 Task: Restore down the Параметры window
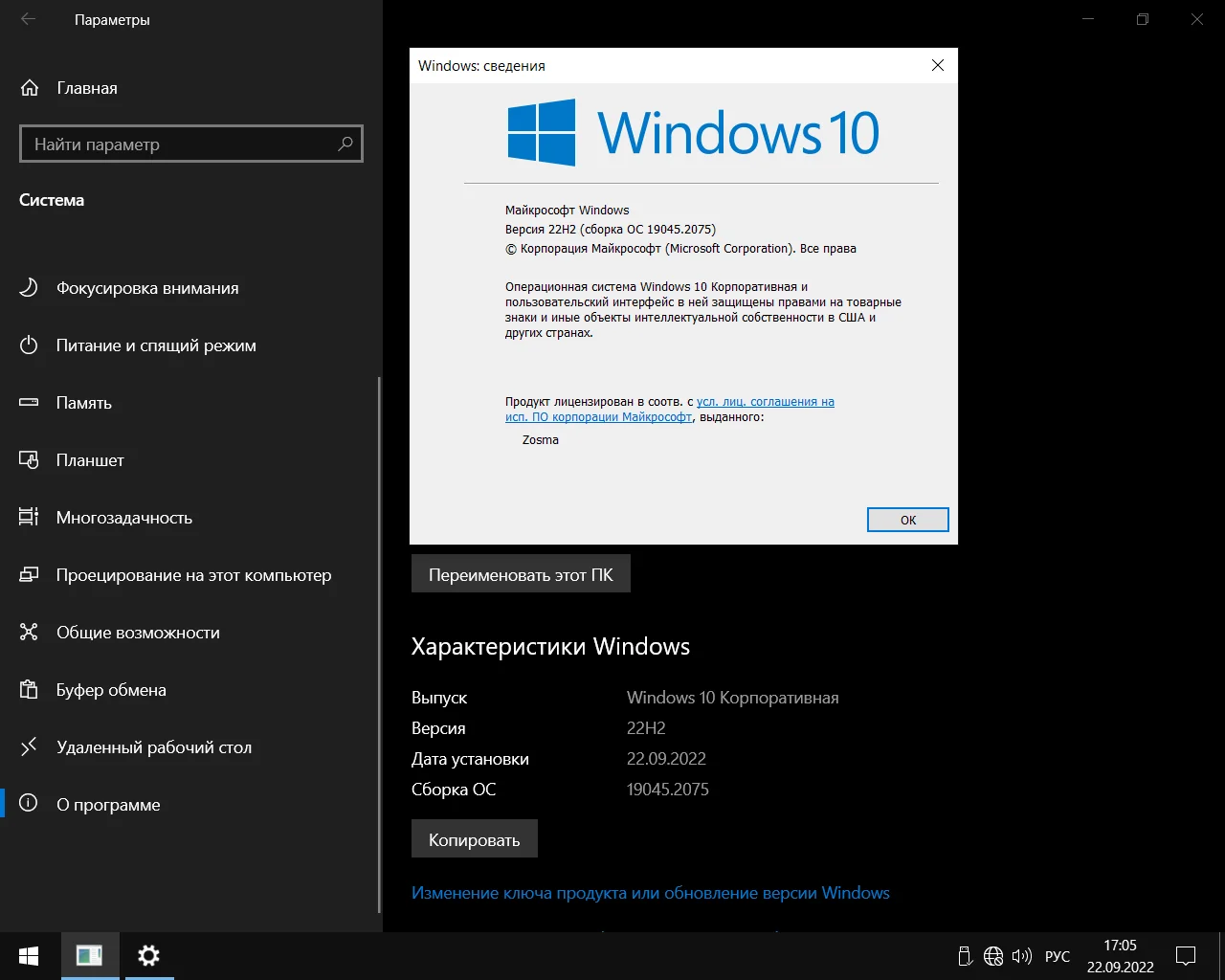coord(1143,19)
